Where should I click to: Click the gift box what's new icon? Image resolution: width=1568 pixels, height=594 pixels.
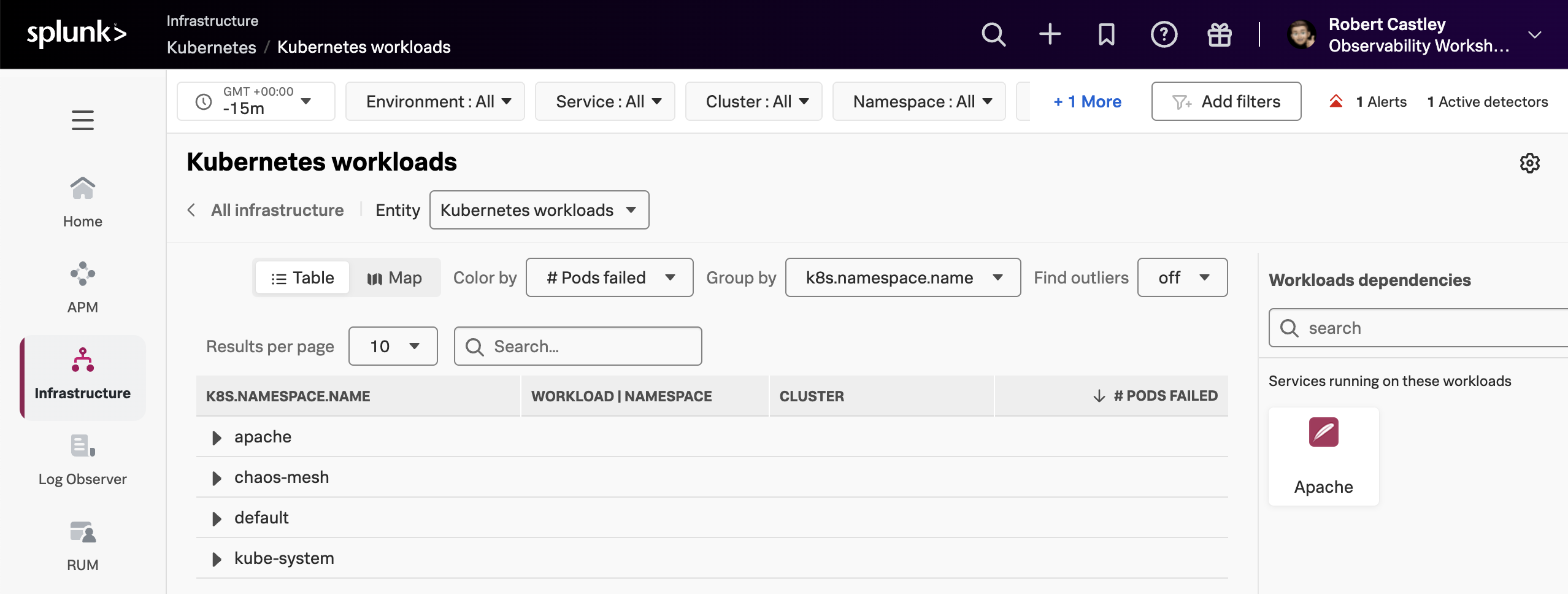[x=1219, y=34]
